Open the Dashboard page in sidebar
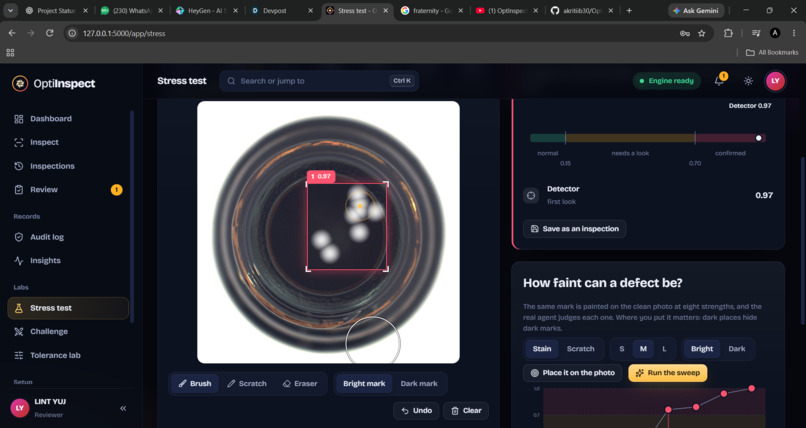Screen dimensions: 806x428 [x=50, y=119]
